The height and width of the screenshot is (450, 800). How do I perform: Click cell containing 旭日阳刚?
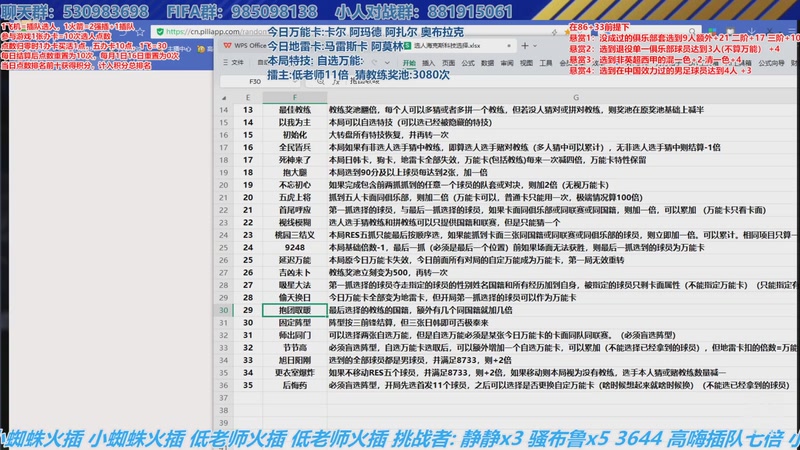pos(294,360)
